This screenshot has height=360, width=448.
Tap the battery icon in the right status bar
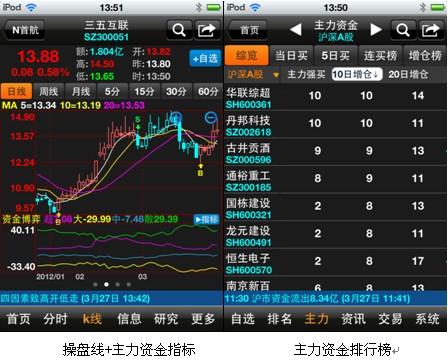coord(438,7)
